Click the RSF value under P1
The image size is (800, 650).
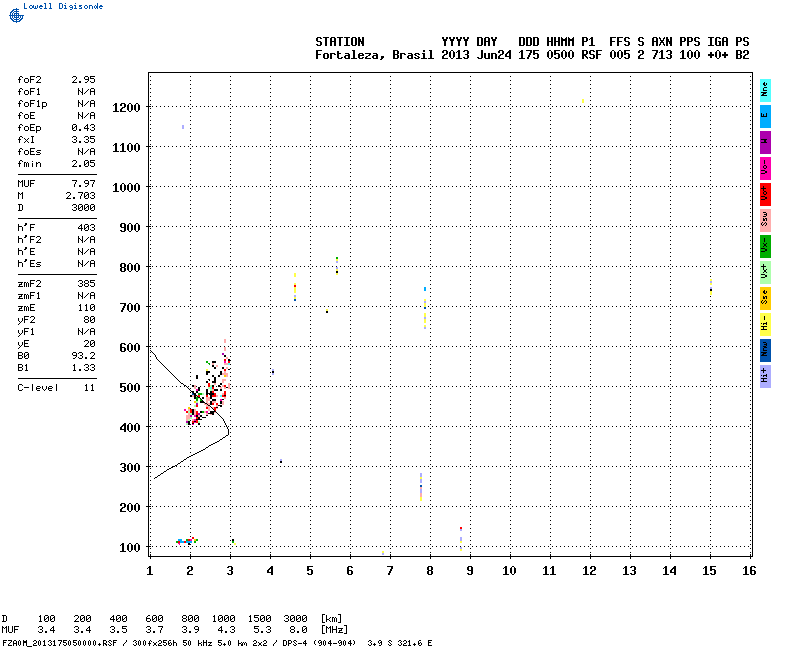(x=592, y=55)
